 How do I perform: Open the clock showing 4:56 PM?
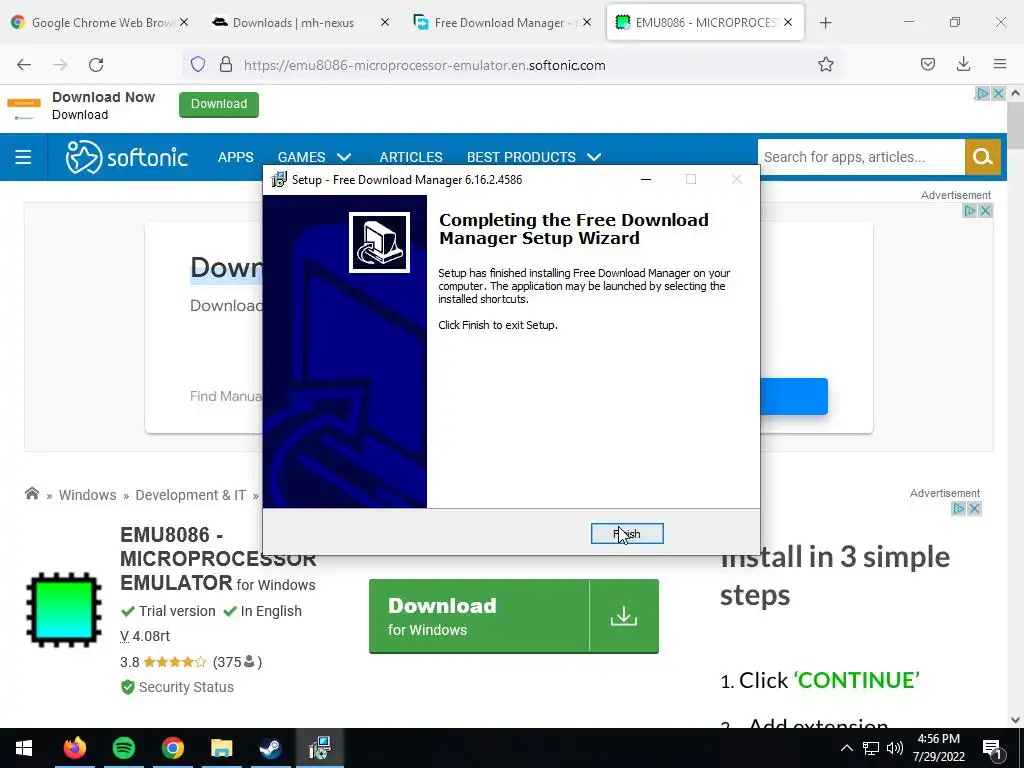(x=938, y=748)
